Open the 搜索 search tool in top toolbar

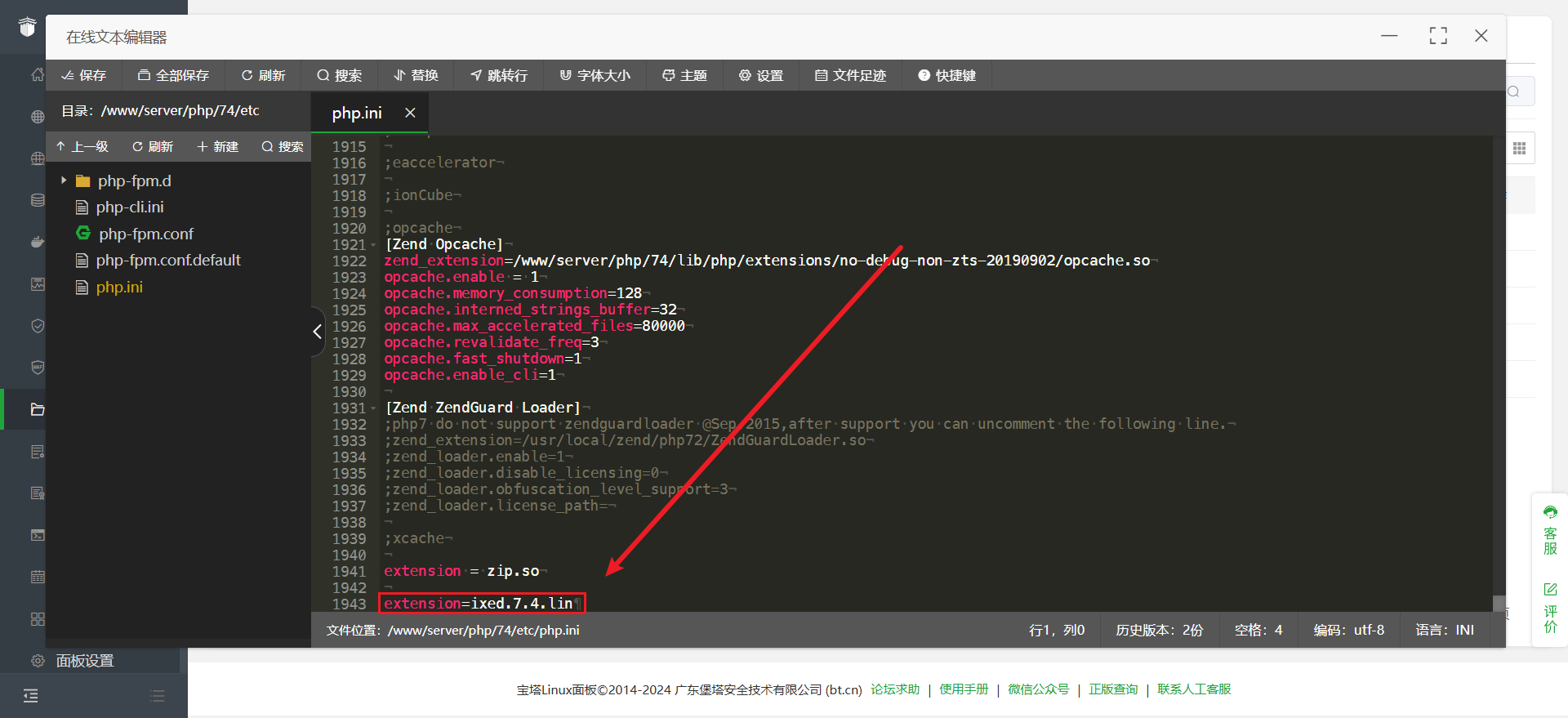click(339, 75)
